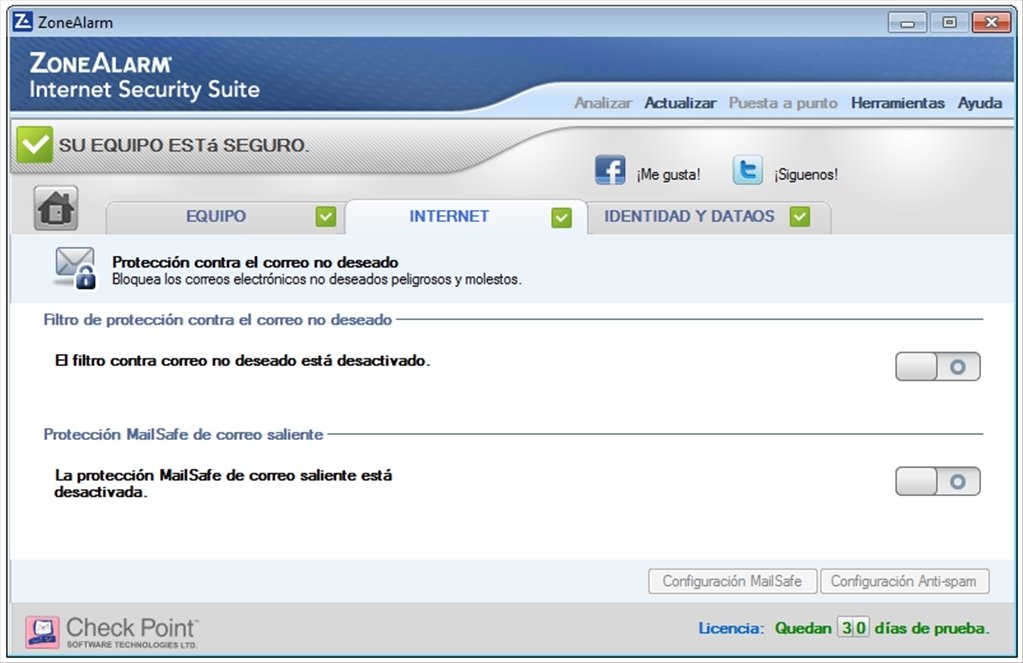Click the mail with padlock icon
Viewport: 1023px width, 663px height.
coord(75,268)
